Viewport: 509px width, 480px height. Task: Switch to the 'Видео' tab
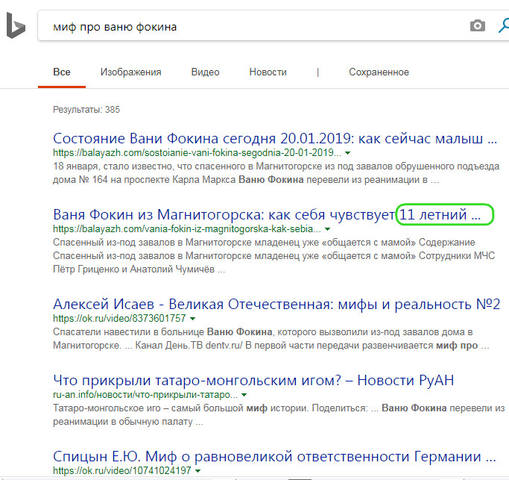click(x=205, y=72)
